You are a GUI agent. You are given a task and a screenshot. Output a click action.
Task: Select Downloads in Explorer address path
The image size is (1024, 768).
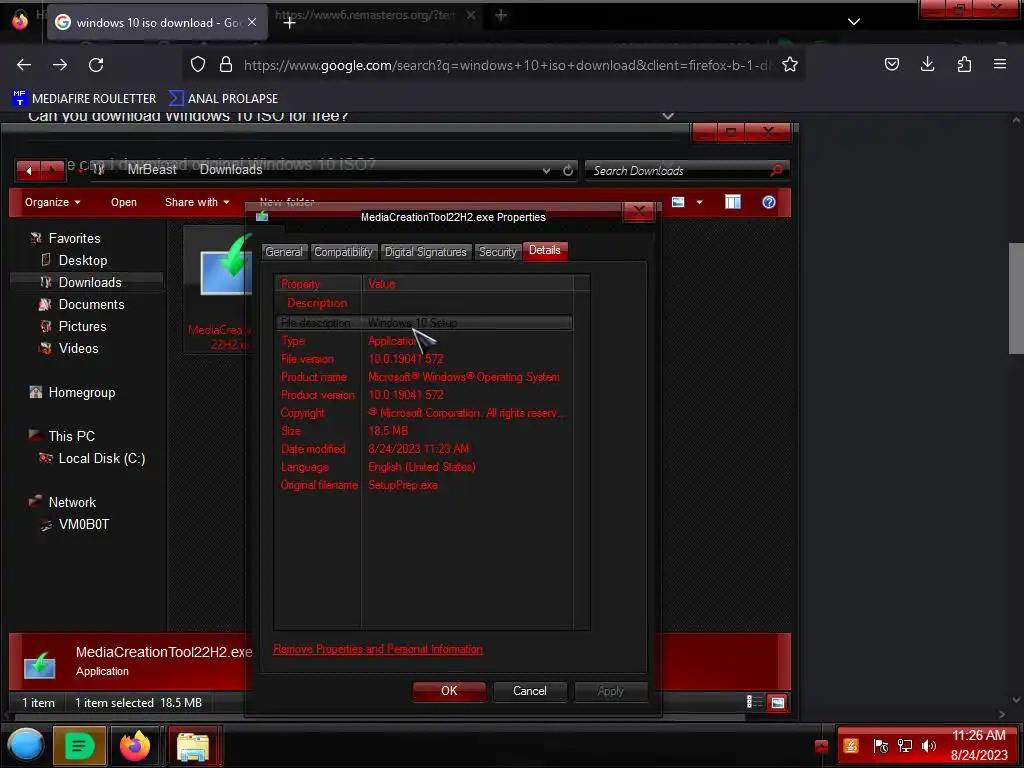231,170
